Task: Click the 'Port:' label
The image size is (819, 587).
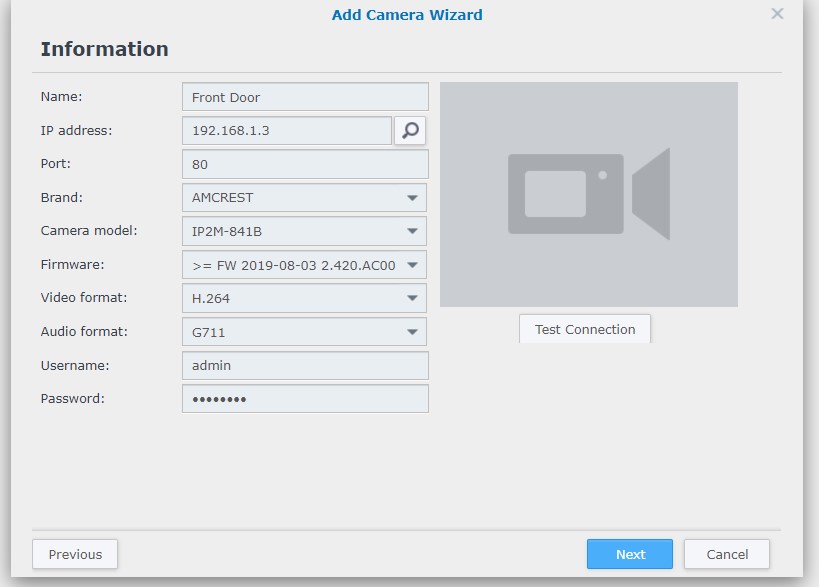Action: [x=56, y=163]
